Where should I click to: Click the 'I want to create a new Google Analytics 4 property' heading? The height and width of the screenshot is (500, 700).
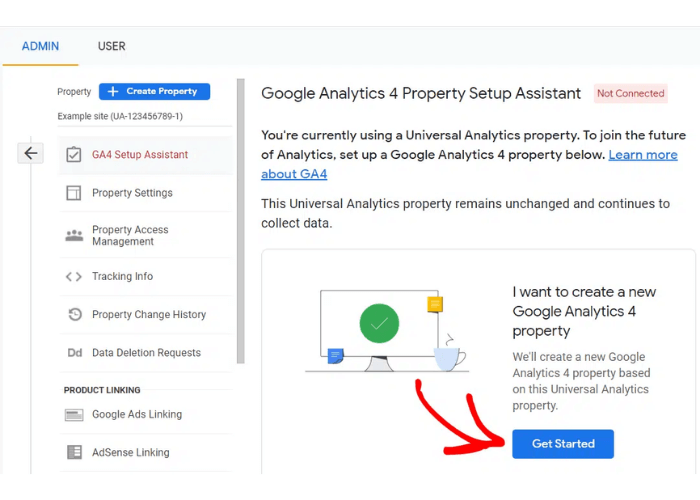(584, 311)
